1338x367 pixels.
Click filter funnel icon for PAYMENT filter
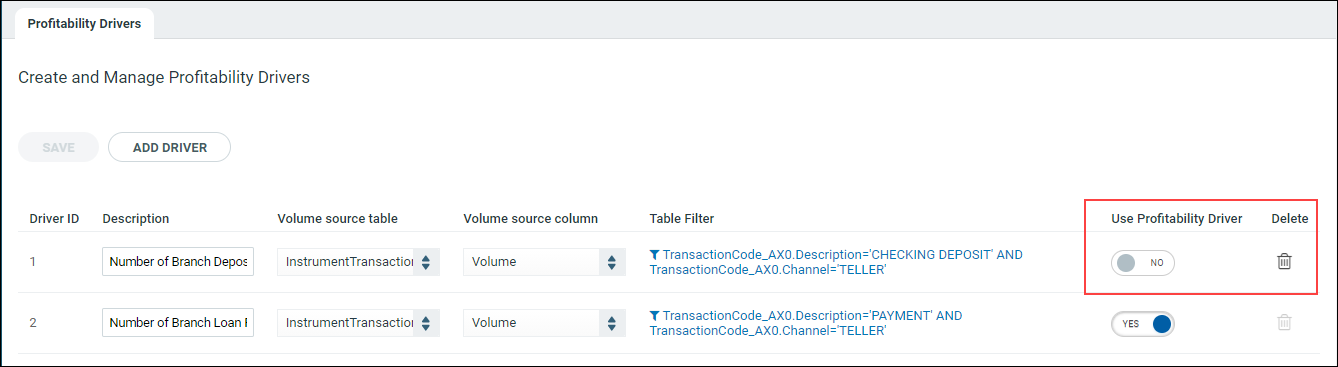click(654, 316)
